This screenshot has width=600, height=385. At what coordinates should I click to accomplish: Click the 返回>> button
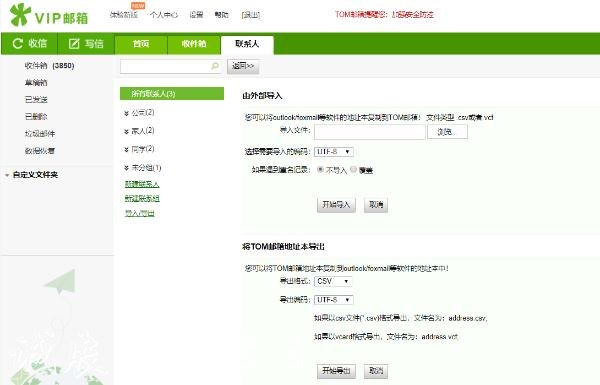click(243, 66)
